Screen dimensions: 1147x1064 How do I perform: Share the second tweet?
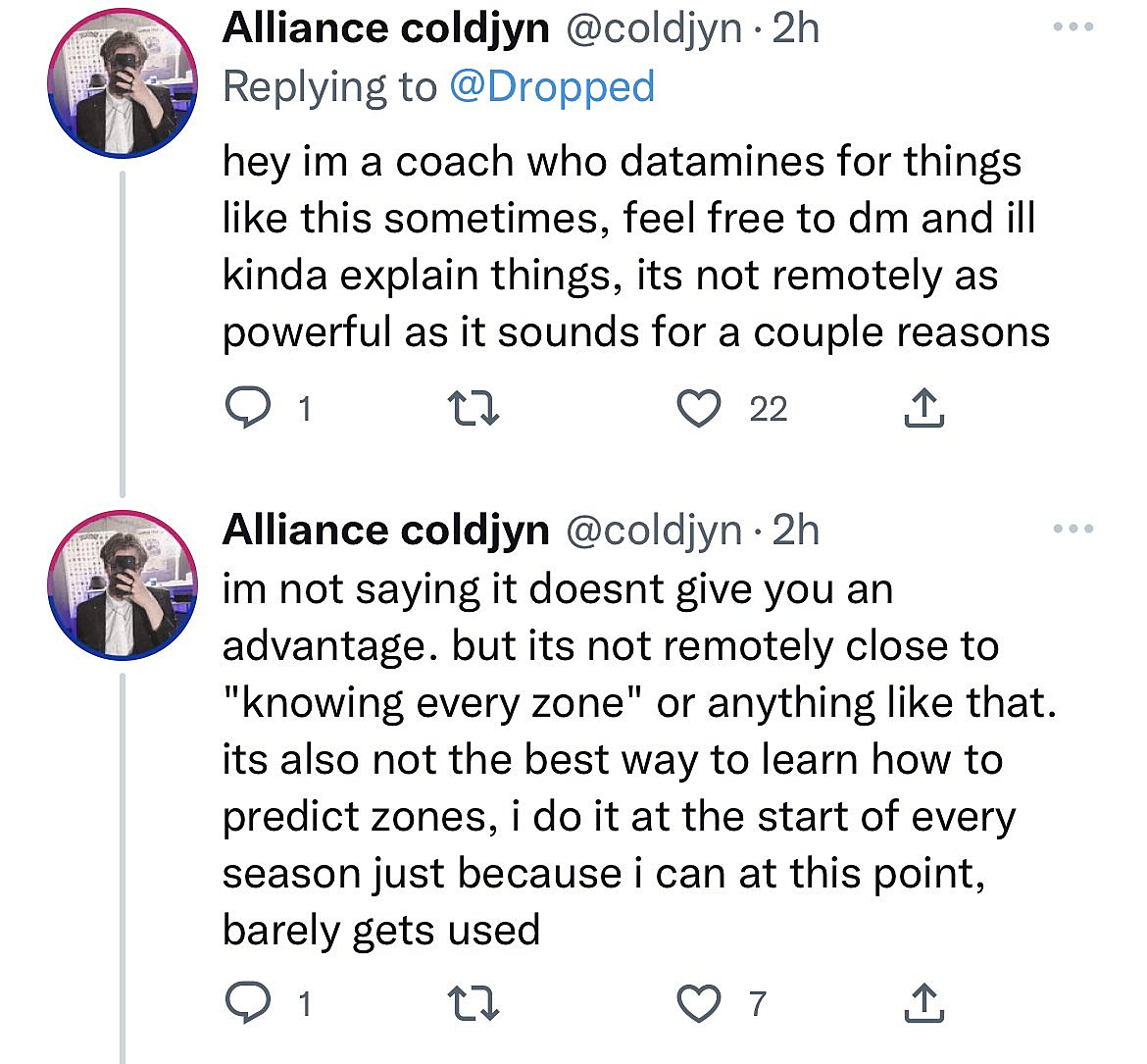[x=922, y=1002]
